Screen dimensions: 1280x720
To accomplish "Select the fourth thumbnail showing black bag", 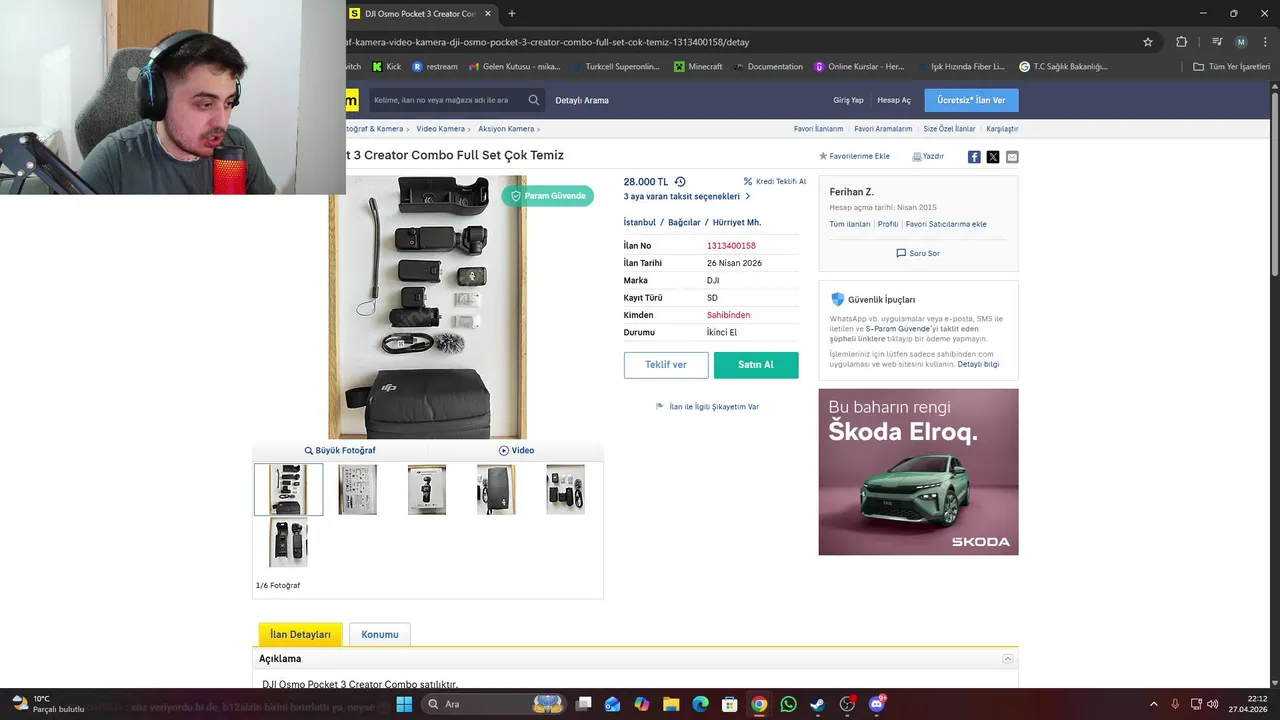I will [496, 489].
